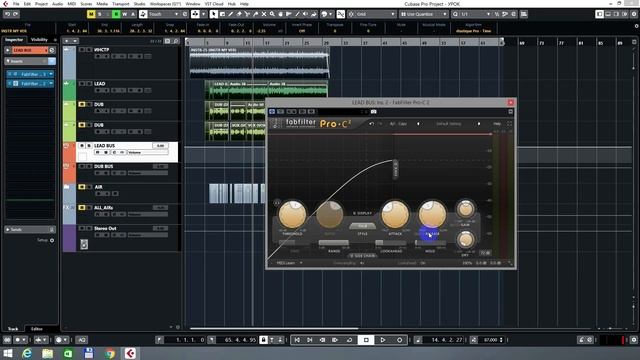Solo the Stereo Out track
Screen dimensions: 640x360
point(89,229)
